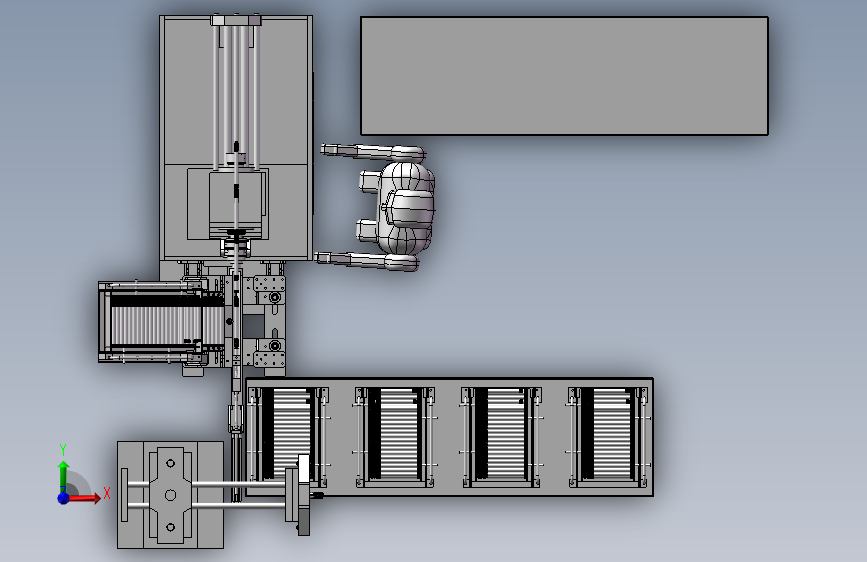Click the blue Z axis ball at the triad origin

tap(64, 498)
